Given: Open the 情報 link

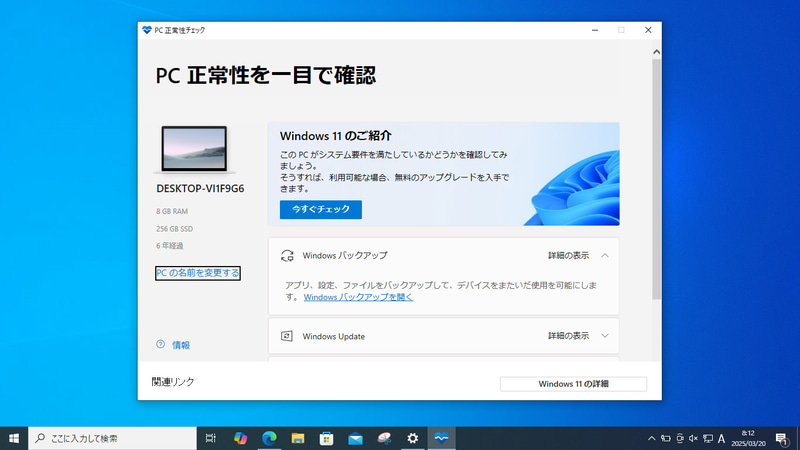Looking at the screenshot, I should pyautogui.click(x=181, y=345).
